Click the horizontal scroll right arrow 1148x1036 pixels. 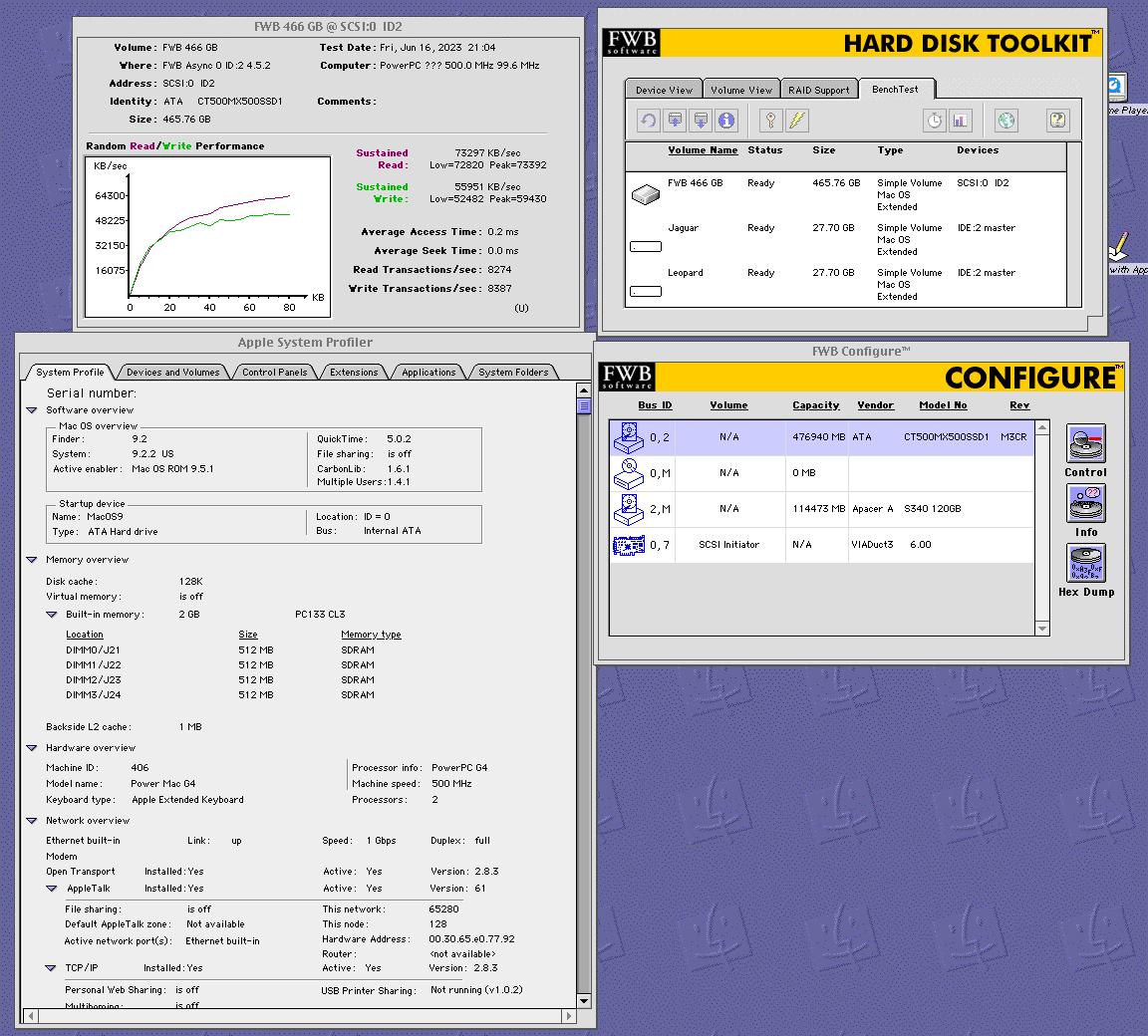568,1015
